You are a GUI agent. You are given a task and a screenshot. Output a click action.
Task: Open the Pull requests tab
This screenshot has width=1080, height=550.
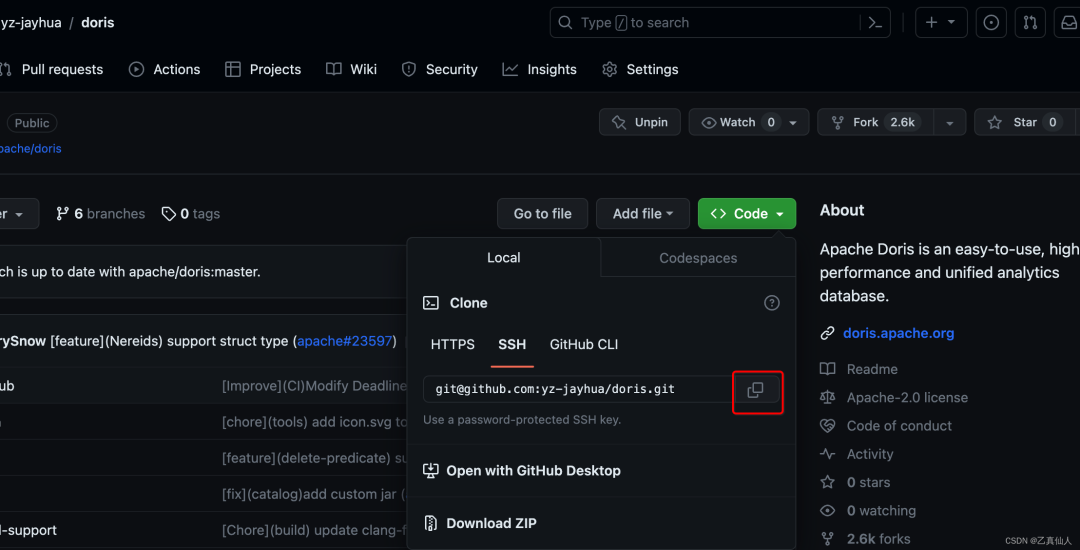pyautogui.click(x=52, y=70)
